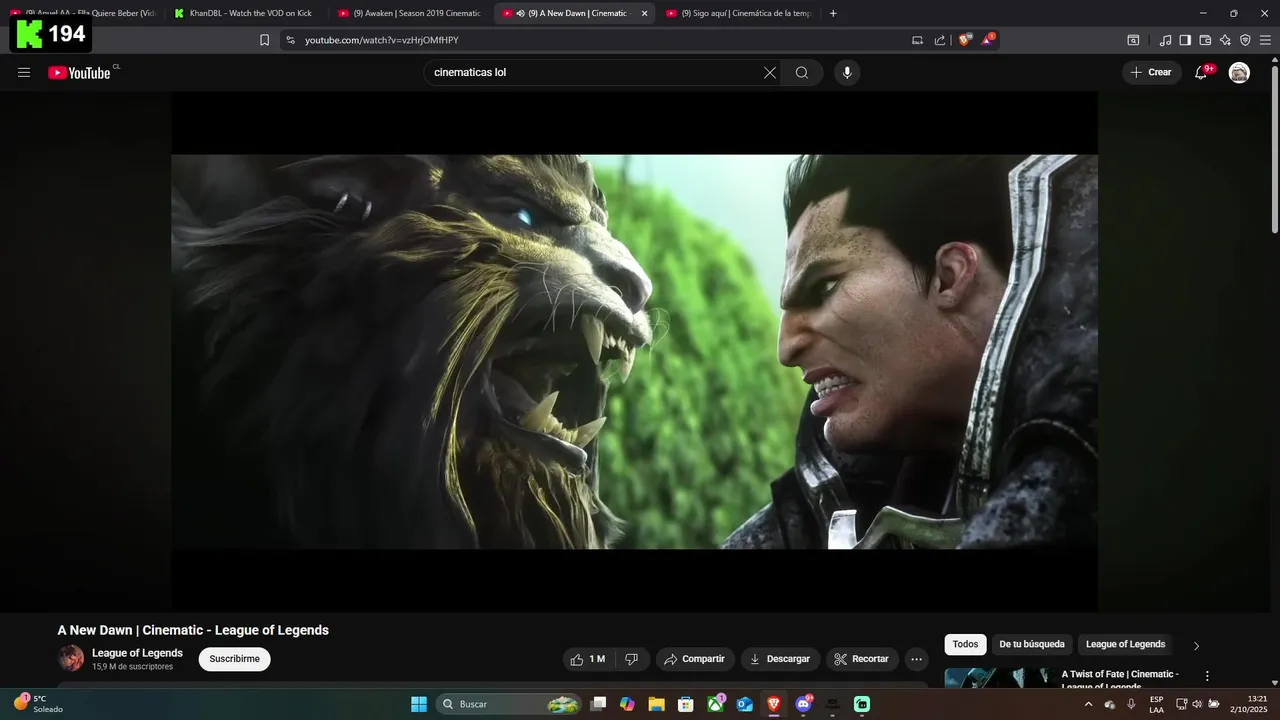Switch input language ESP LAA
The height and width of the screenshot is (720, 1280).
pos(1156,704)
